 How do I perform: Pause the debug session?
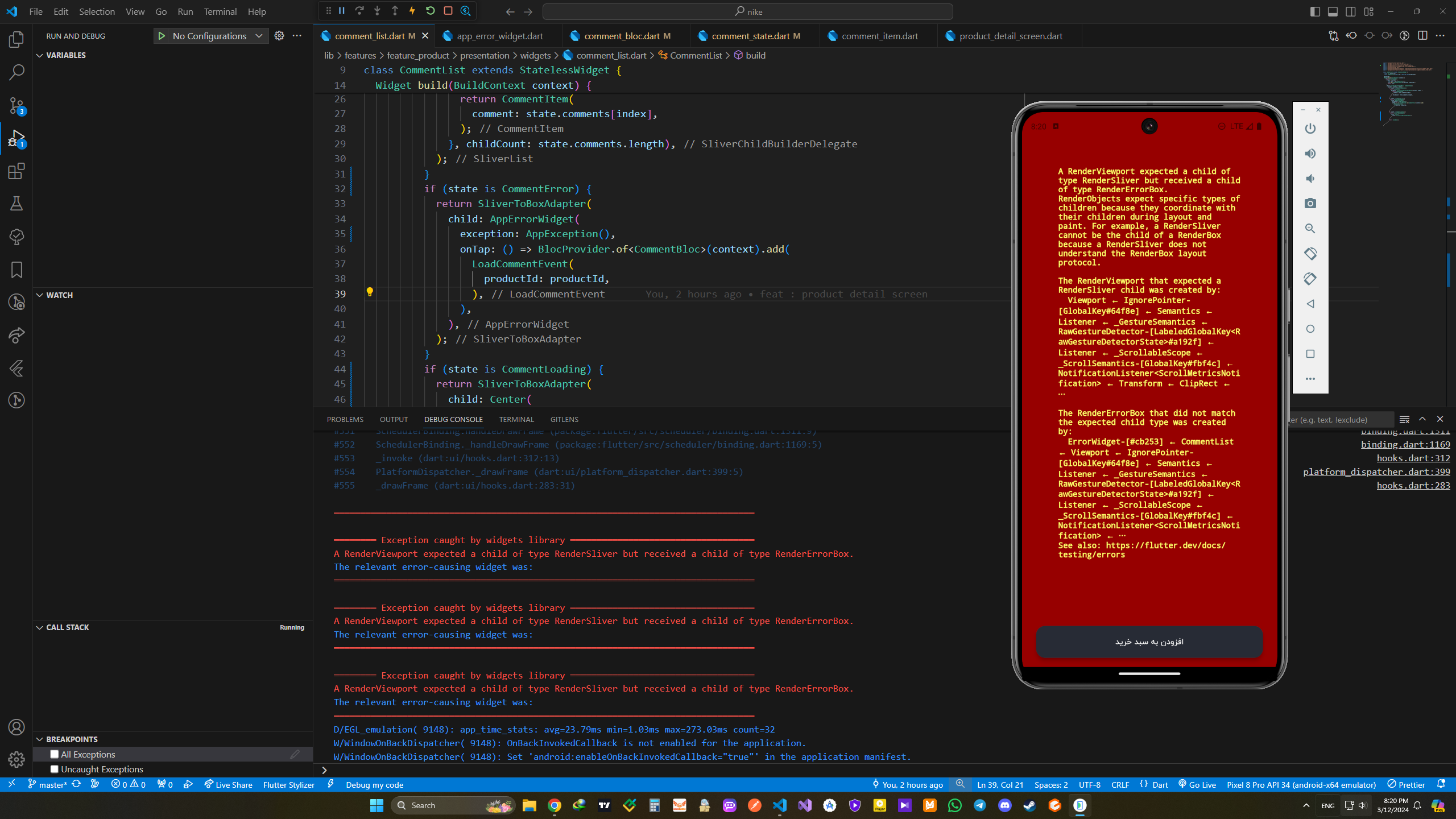coord(342,11)
